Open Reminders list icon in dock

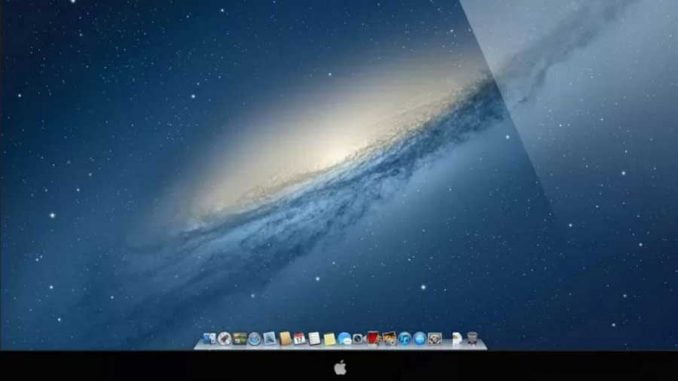point(314,338)
